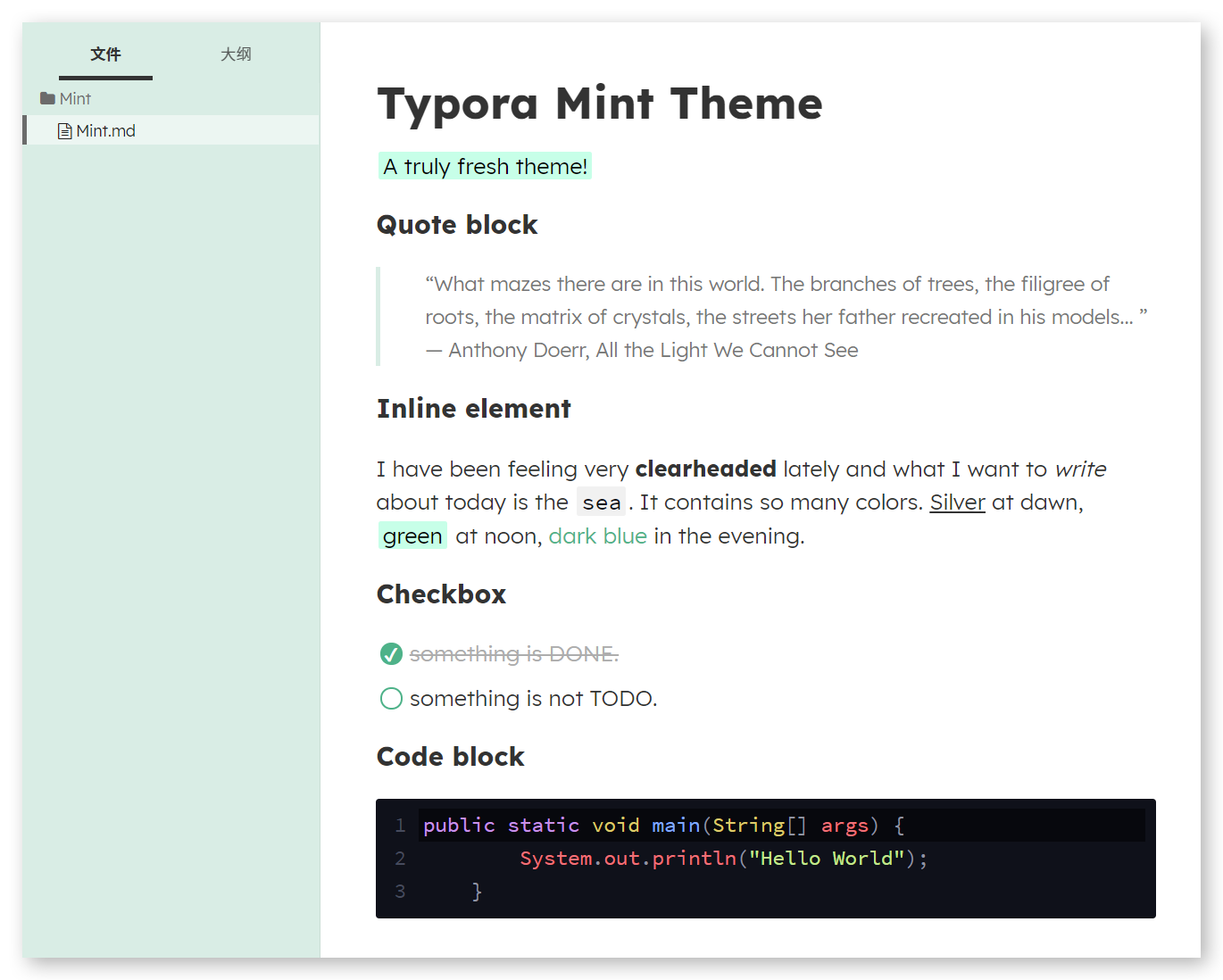Switch to the 文件 tab
Viewport: 1223px width, 980px height.
105,54
